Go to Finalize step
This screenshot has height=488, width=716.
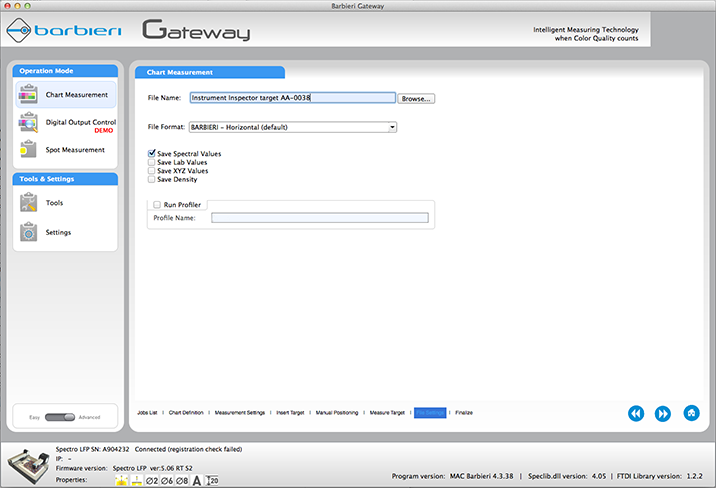[464, 413]
